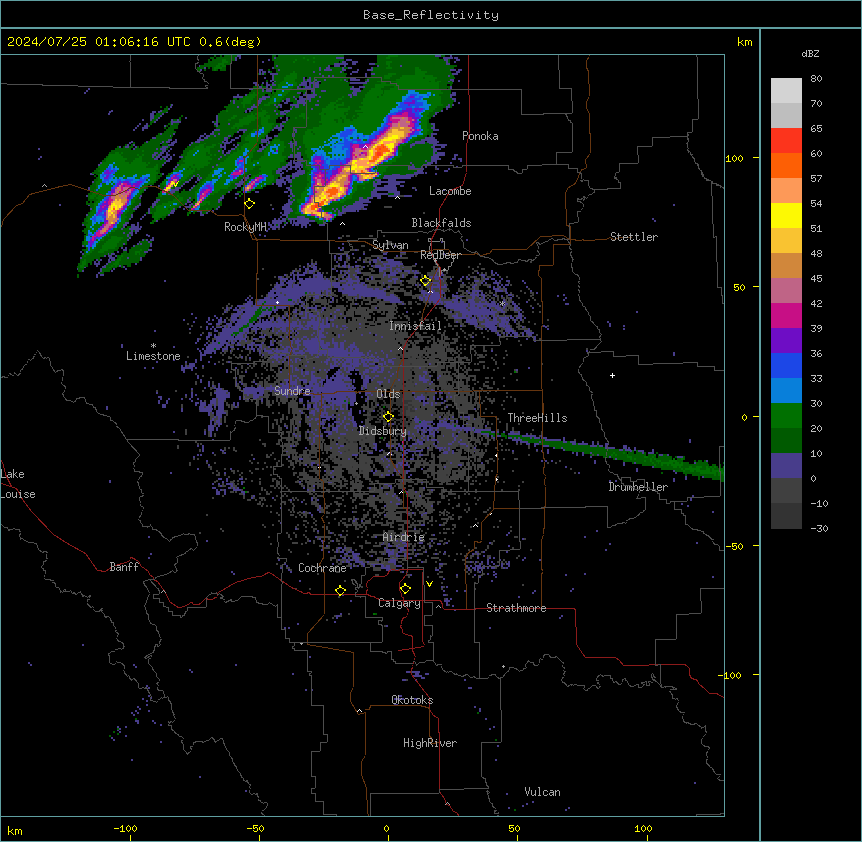This screenshot has width=862, height=842.
Task: Select the blue 33-36 dBZ legend swatch
Action: coord(786,365)
